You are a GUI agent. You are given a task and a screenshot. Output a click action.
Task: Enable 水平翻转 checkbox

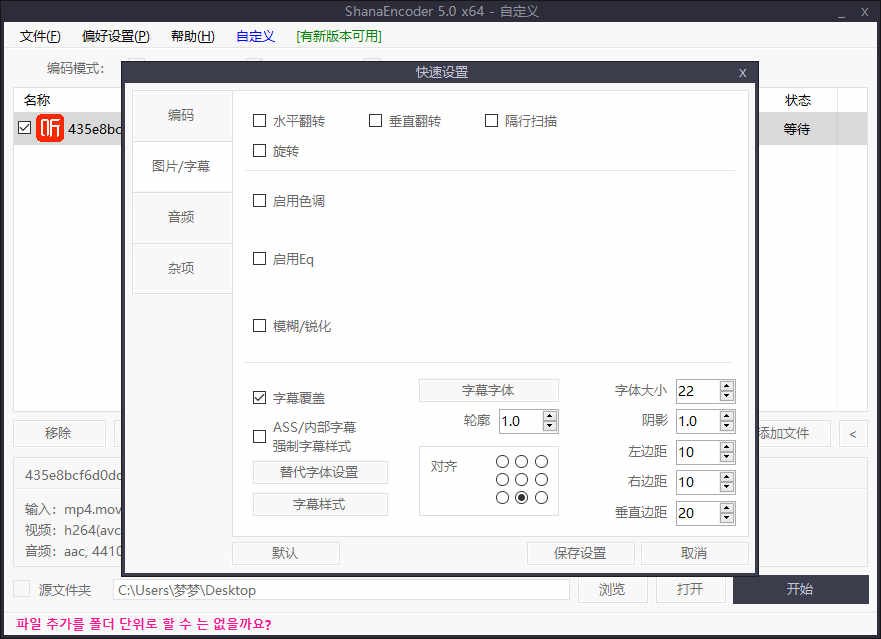pos(259,120)
